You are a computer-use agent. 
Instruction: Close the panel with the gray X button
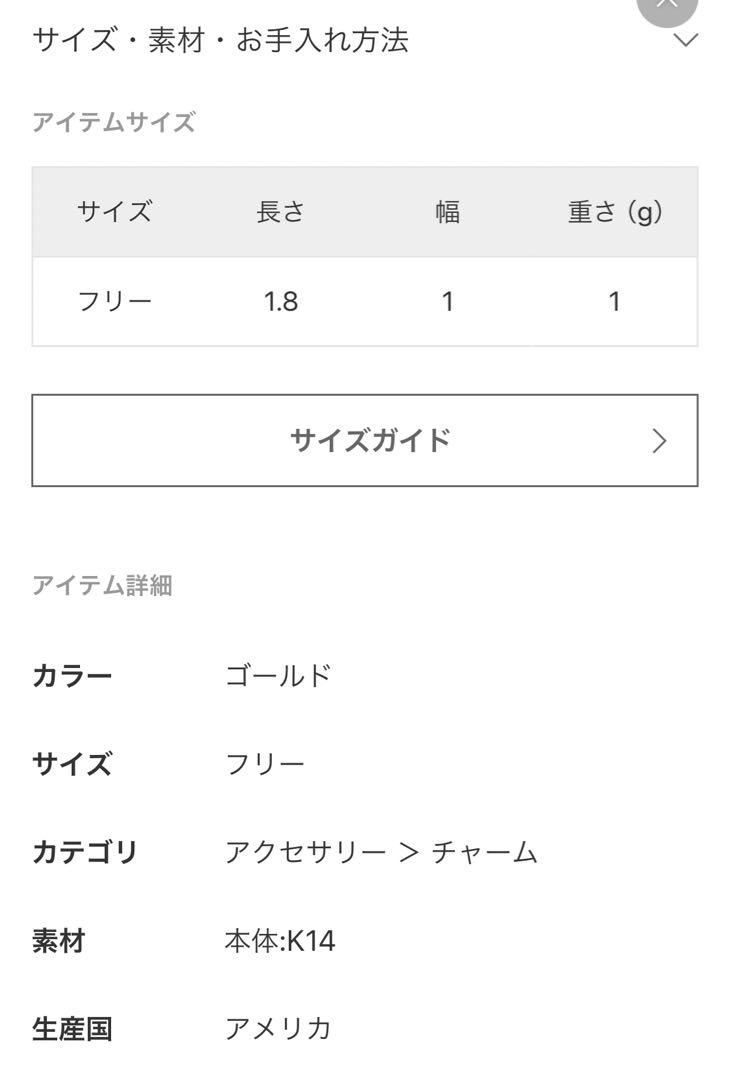pos(667,7)
